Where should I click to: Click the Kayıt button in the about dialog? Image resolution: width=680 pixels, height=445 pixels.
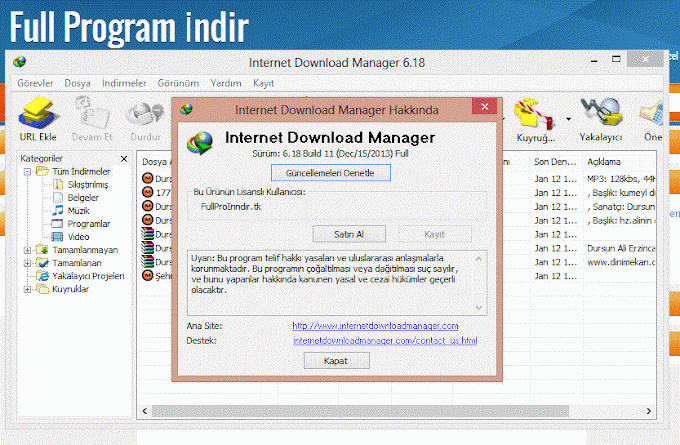click(435, 234)
